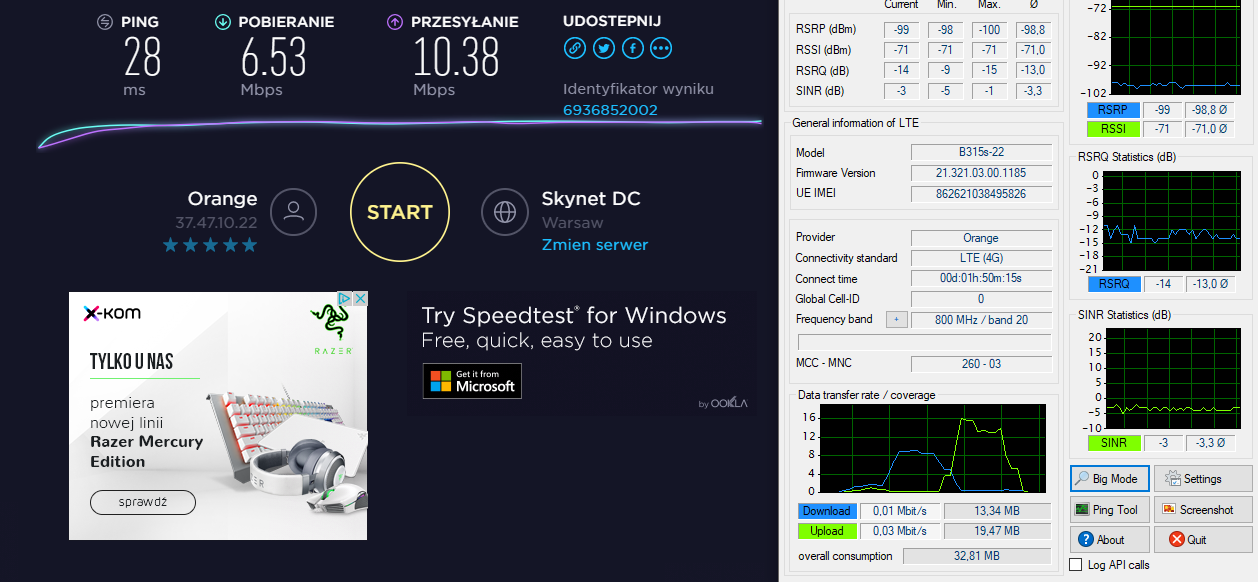
Task: Open Big Mode in the LTE tool
Action: pos(1110,479)
